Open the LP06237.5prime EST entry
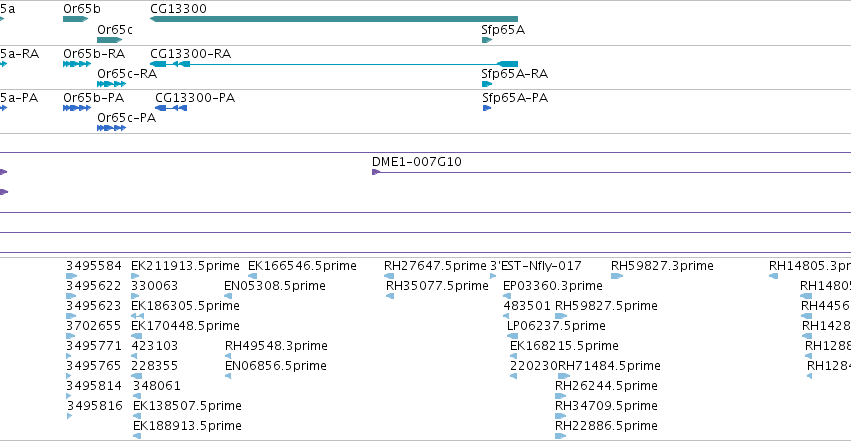 point(556,325)
